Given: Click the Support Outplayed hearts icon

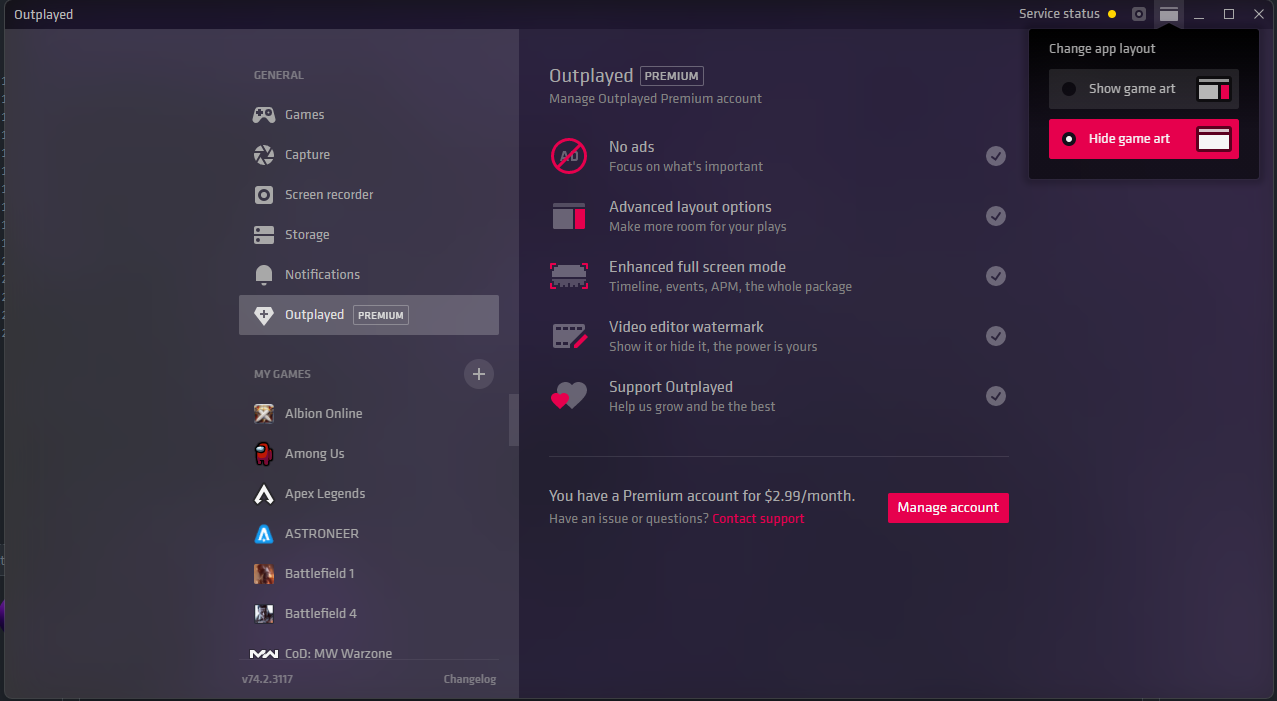Looking at the screenshot, I should 569,396.
